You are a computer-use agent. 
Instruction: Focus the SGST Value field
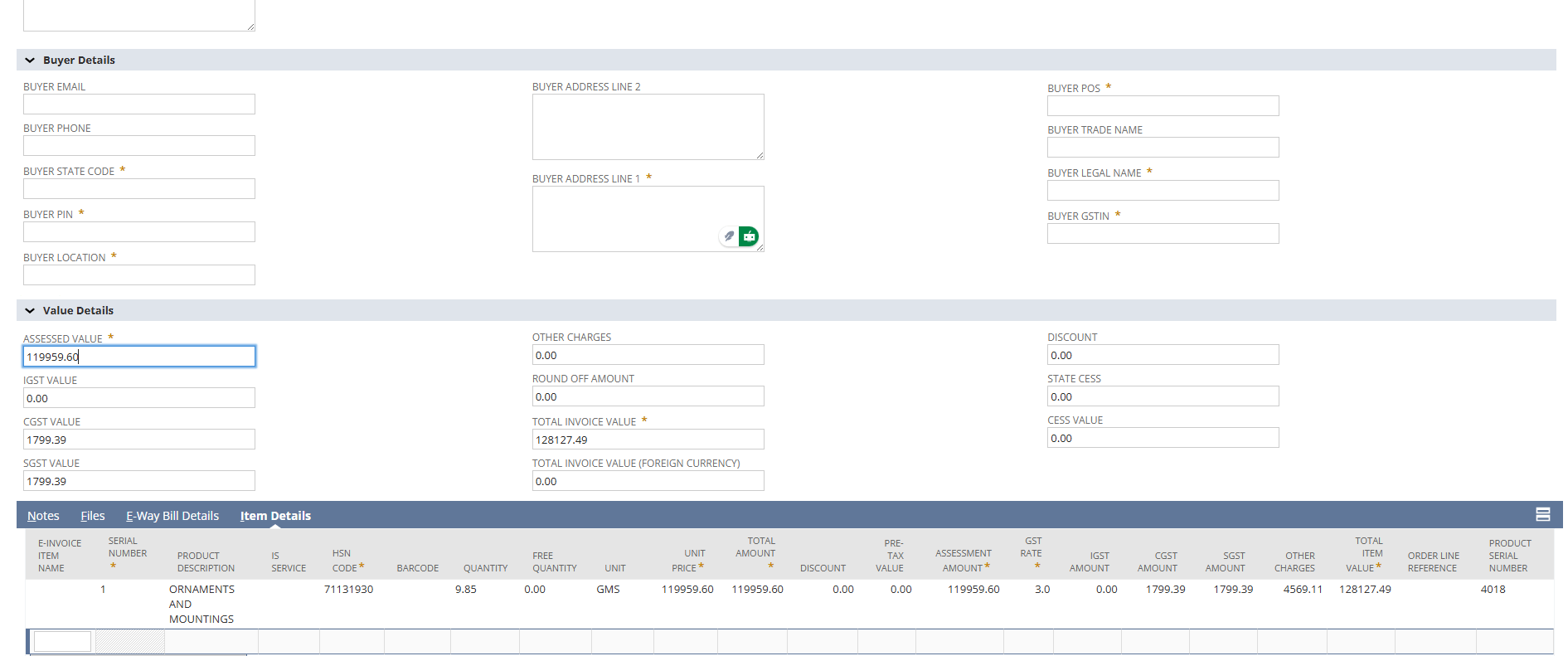tap(139, 480)
